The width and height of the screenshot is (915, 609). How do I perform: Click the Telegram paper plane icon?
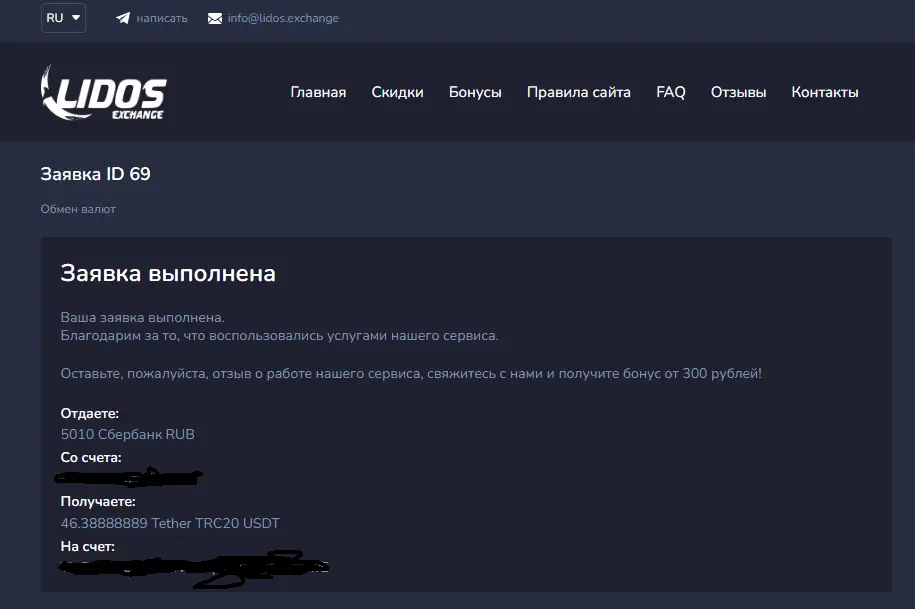tap(123, 18)
